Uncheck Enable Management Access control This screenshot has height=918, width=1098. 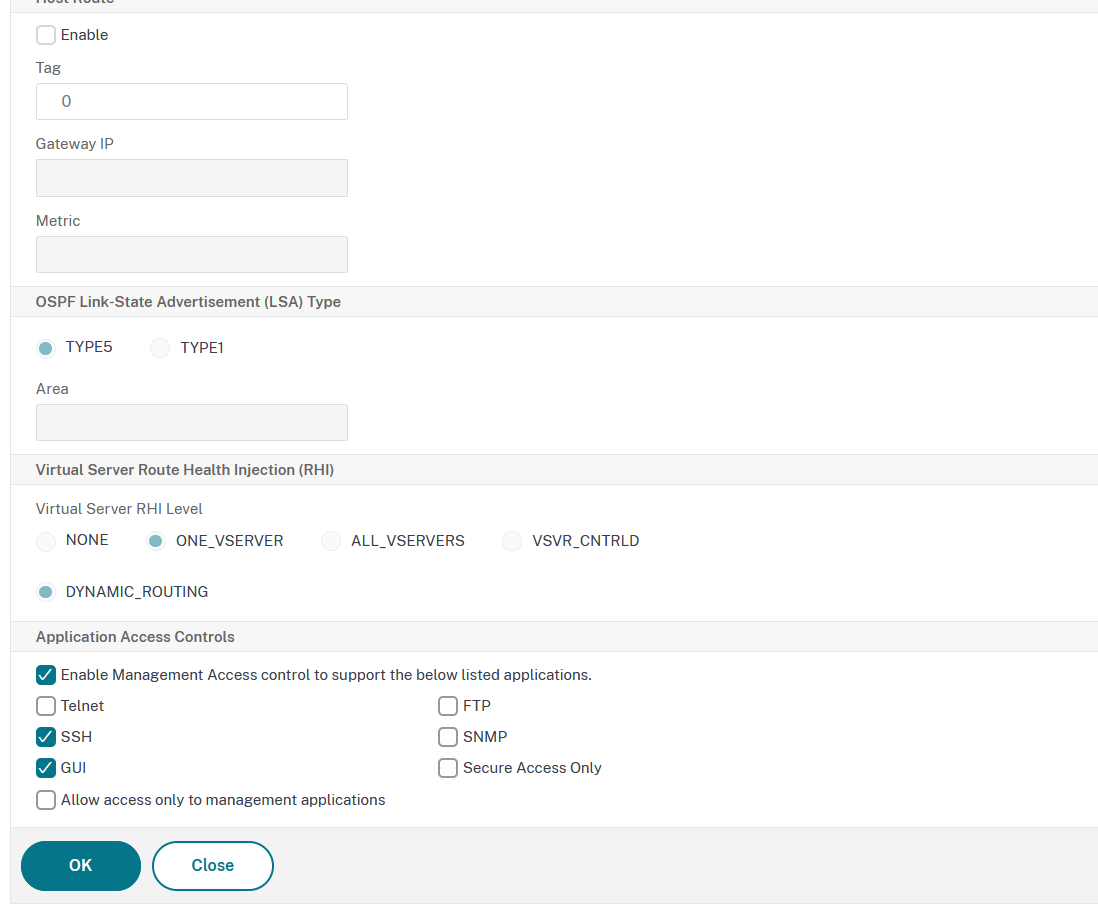(x=45, y=675)
